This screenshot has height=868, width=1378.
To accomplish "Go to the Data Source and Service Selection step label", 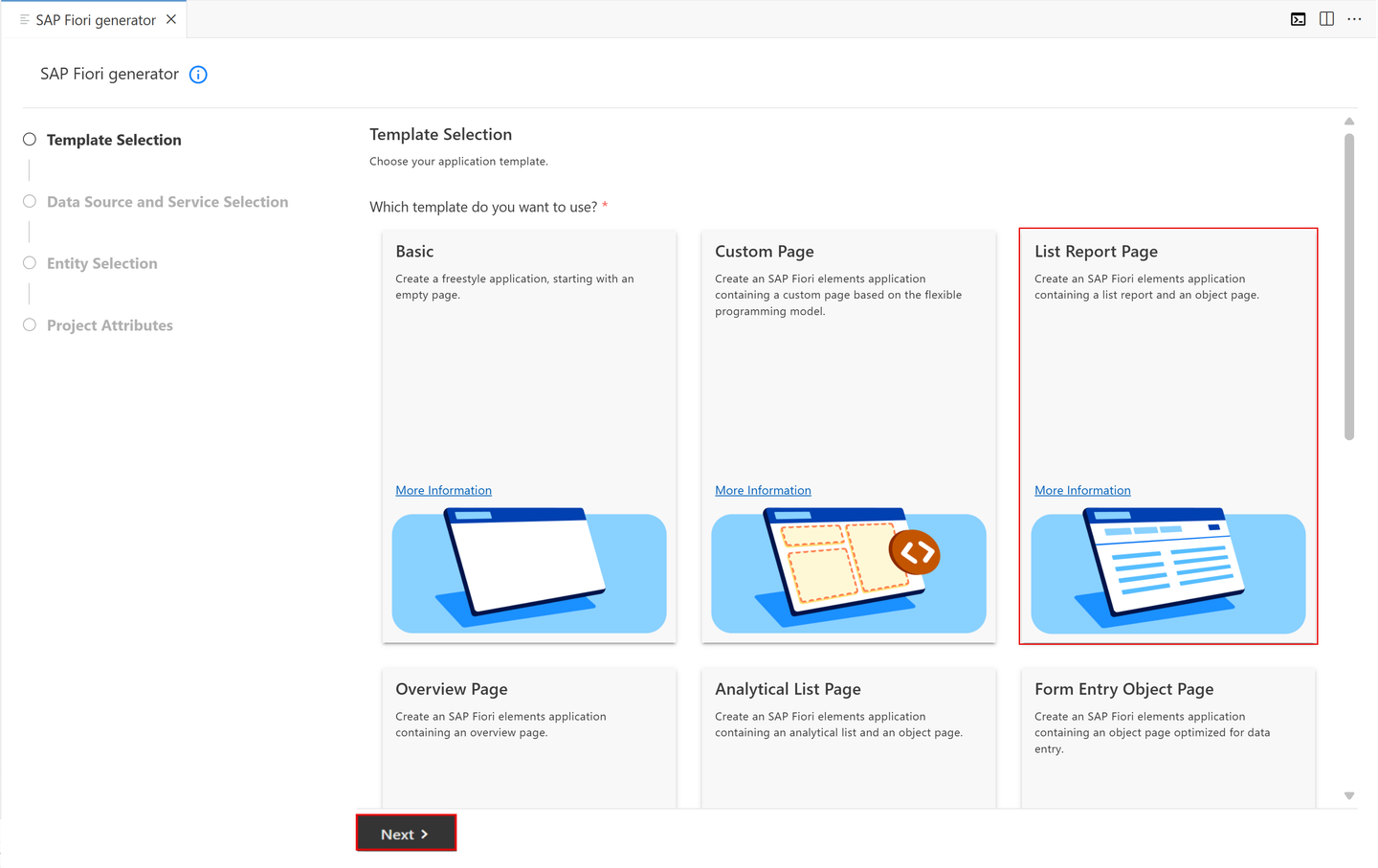I will [x=167, y=202].
